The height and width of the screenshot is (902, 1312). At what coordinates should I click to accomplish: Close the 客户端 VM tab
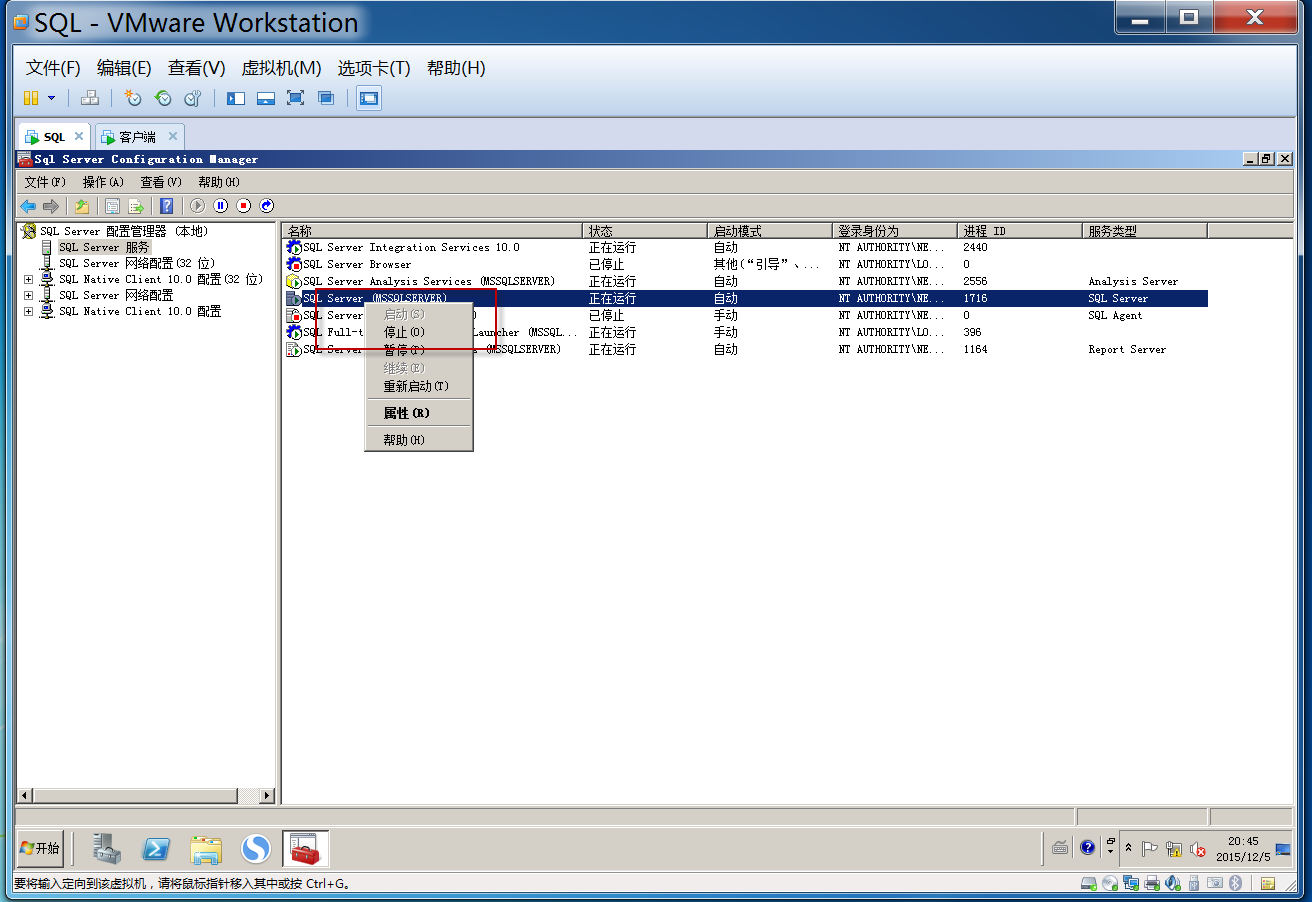[172, 136]
